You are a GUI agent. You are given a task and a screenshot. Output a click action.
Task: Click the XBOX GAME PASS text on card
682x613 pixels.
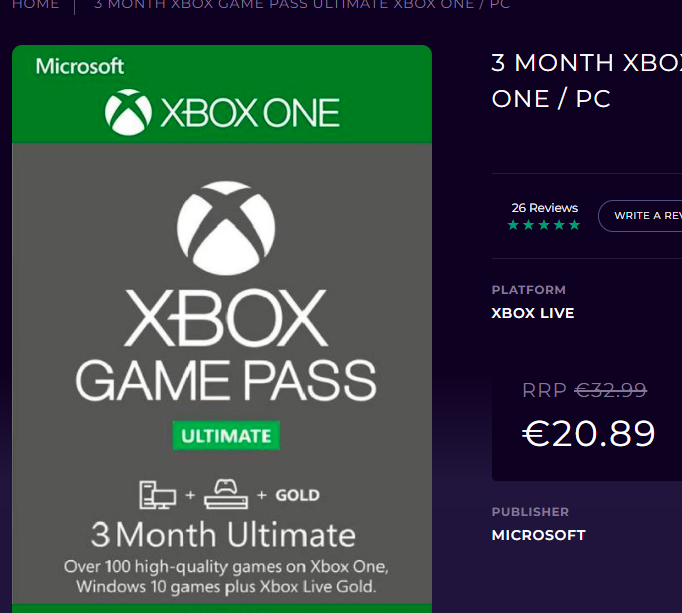pyautogui.click(x=226, y=345)
